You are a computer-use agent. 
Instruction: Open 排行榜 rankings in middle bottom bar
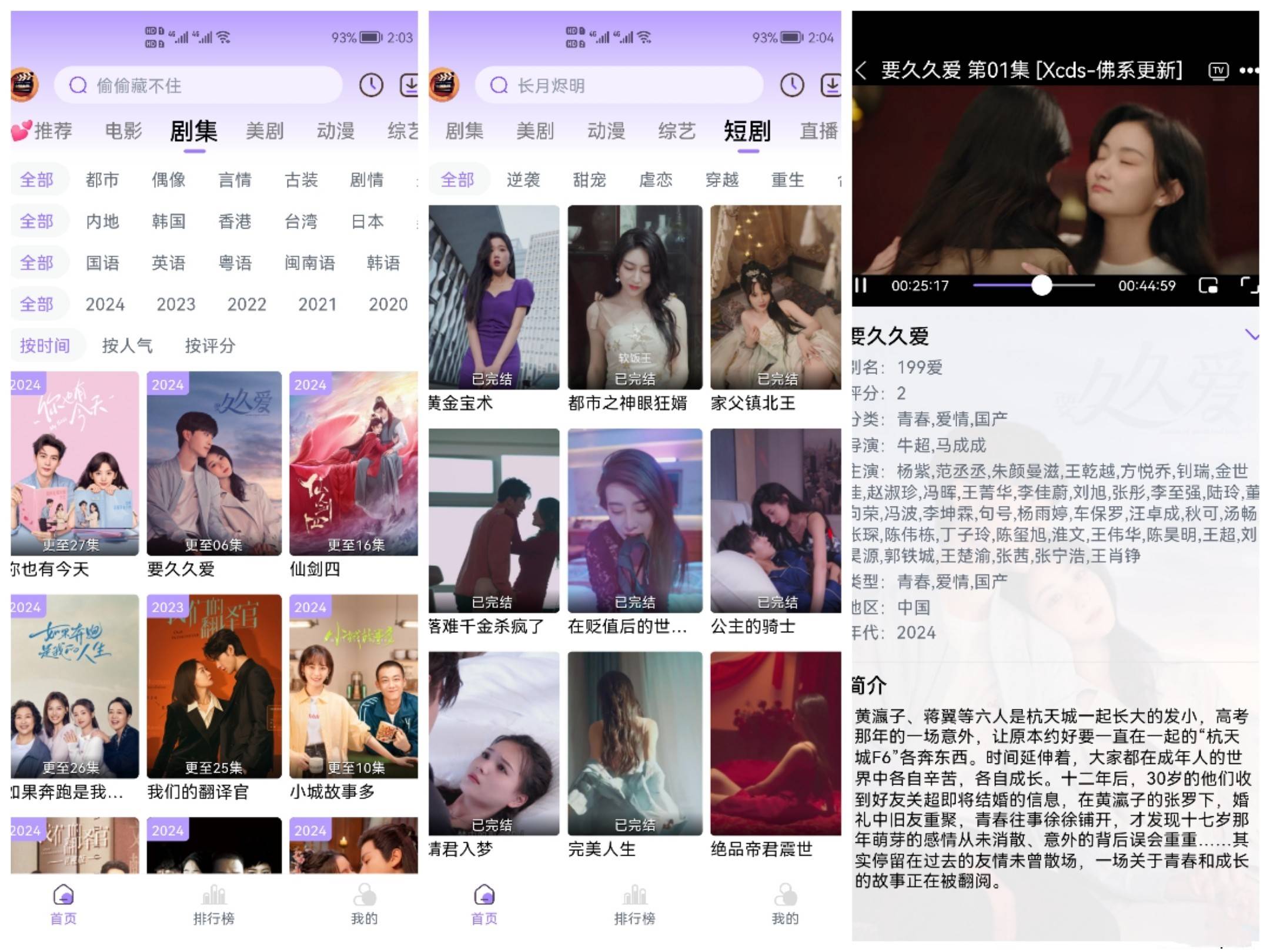click(635, 905)
